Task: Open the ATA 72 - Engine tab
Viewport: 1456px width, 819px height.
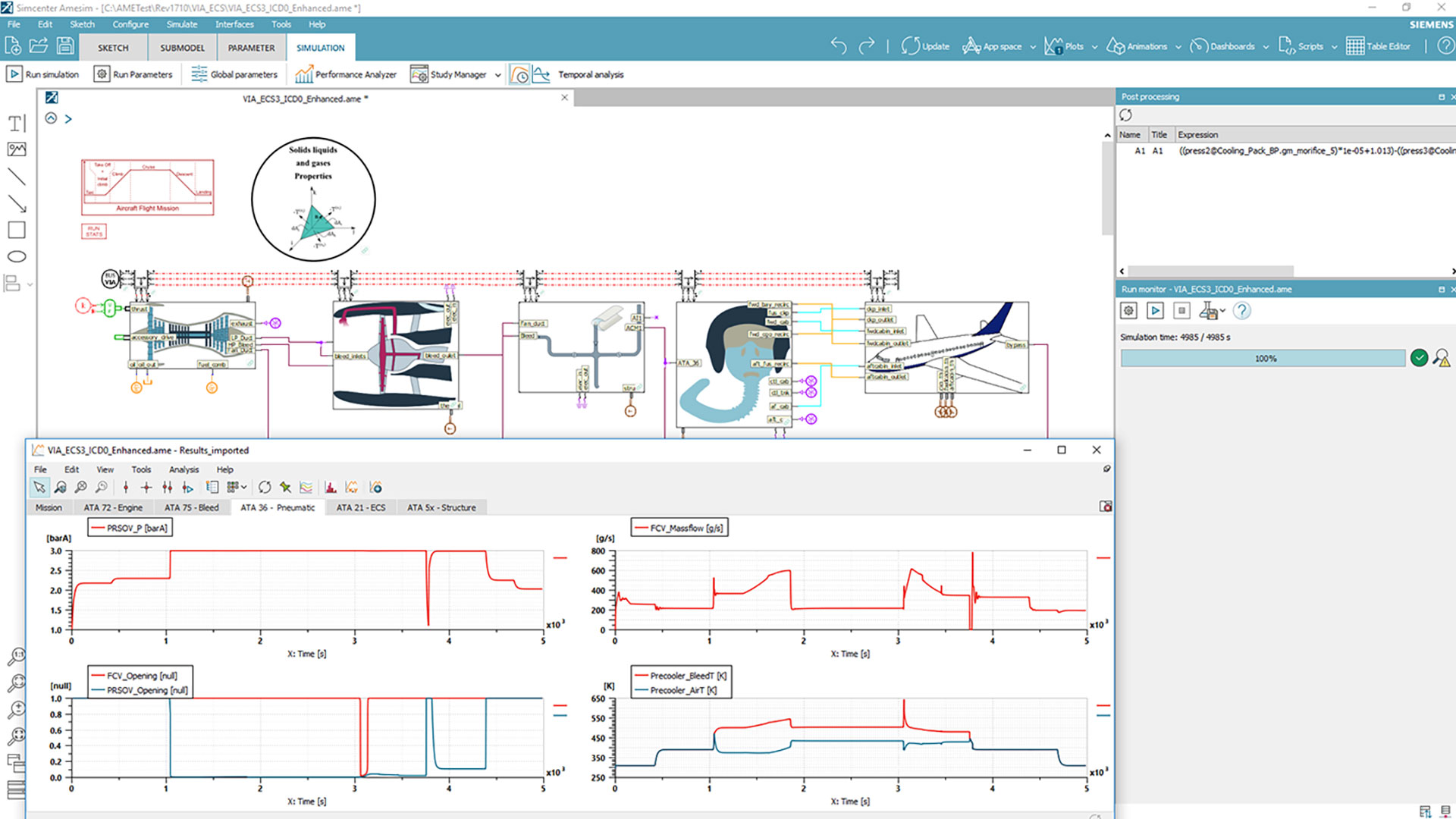Action: pos(113,507)
